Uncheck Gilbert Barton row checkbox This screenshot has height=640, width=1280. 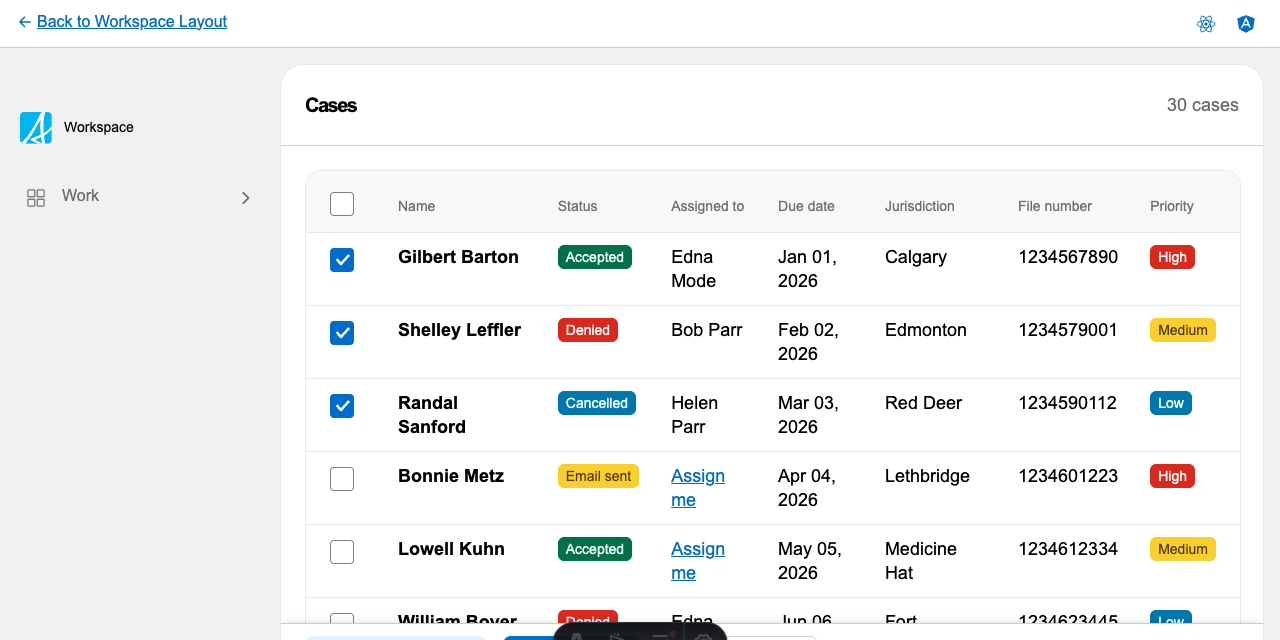click(x=342, y=260)
